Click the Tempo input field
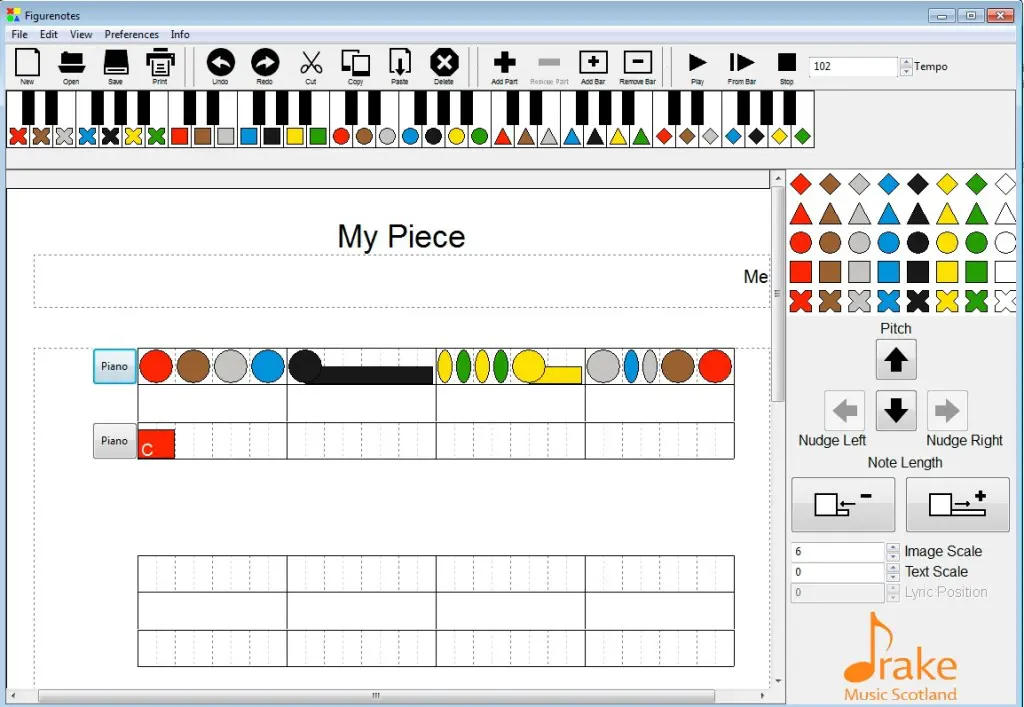Screen dimensions: 1024x707 coord(853,67)
